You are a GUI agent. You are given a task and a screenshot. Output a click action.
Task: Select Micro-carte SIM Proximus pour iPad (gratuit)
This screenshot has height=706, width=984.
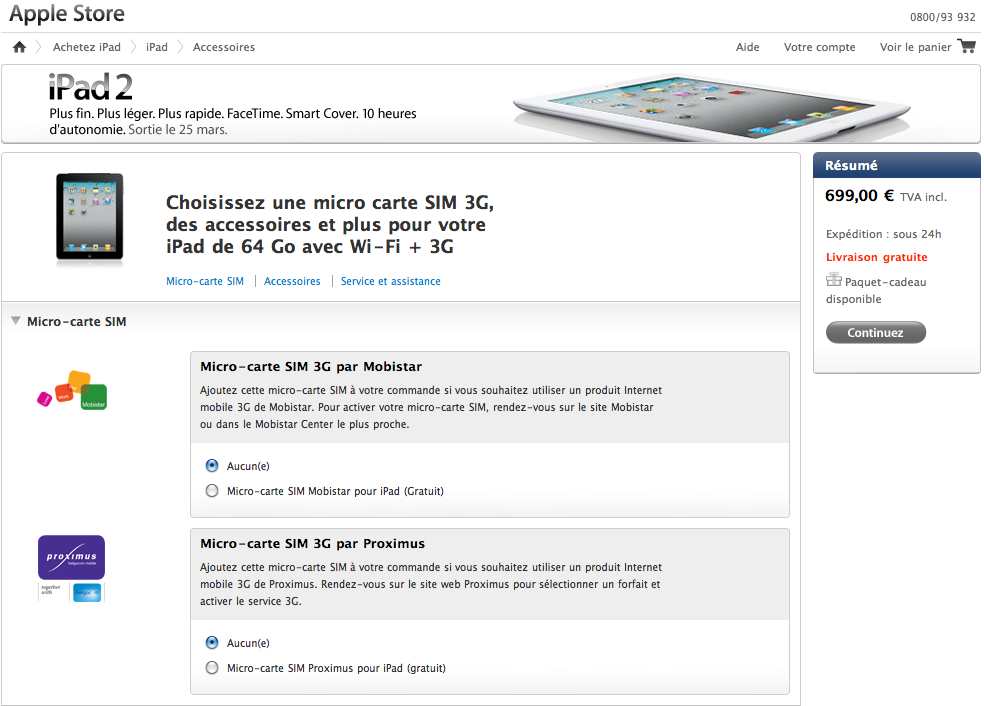[x=212, y=668]
